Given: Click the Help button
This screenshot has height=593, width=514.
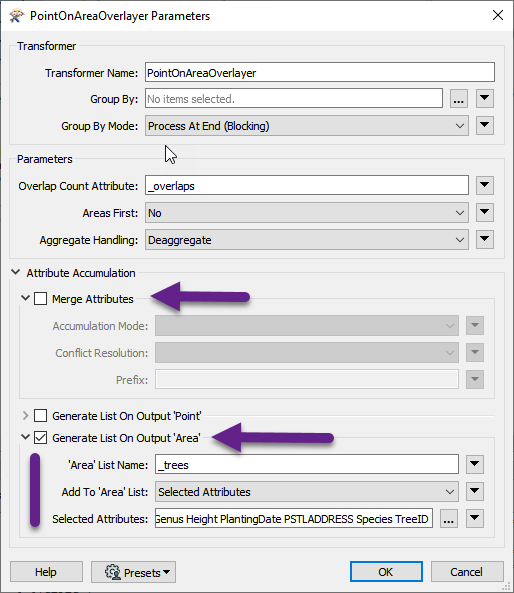Looking at the screenshot, I should pos(46,572).
